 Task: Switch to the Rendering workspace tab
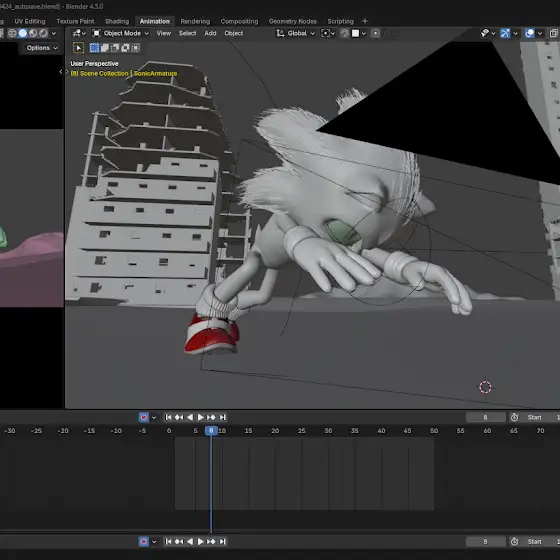click(x=195, y=21)
